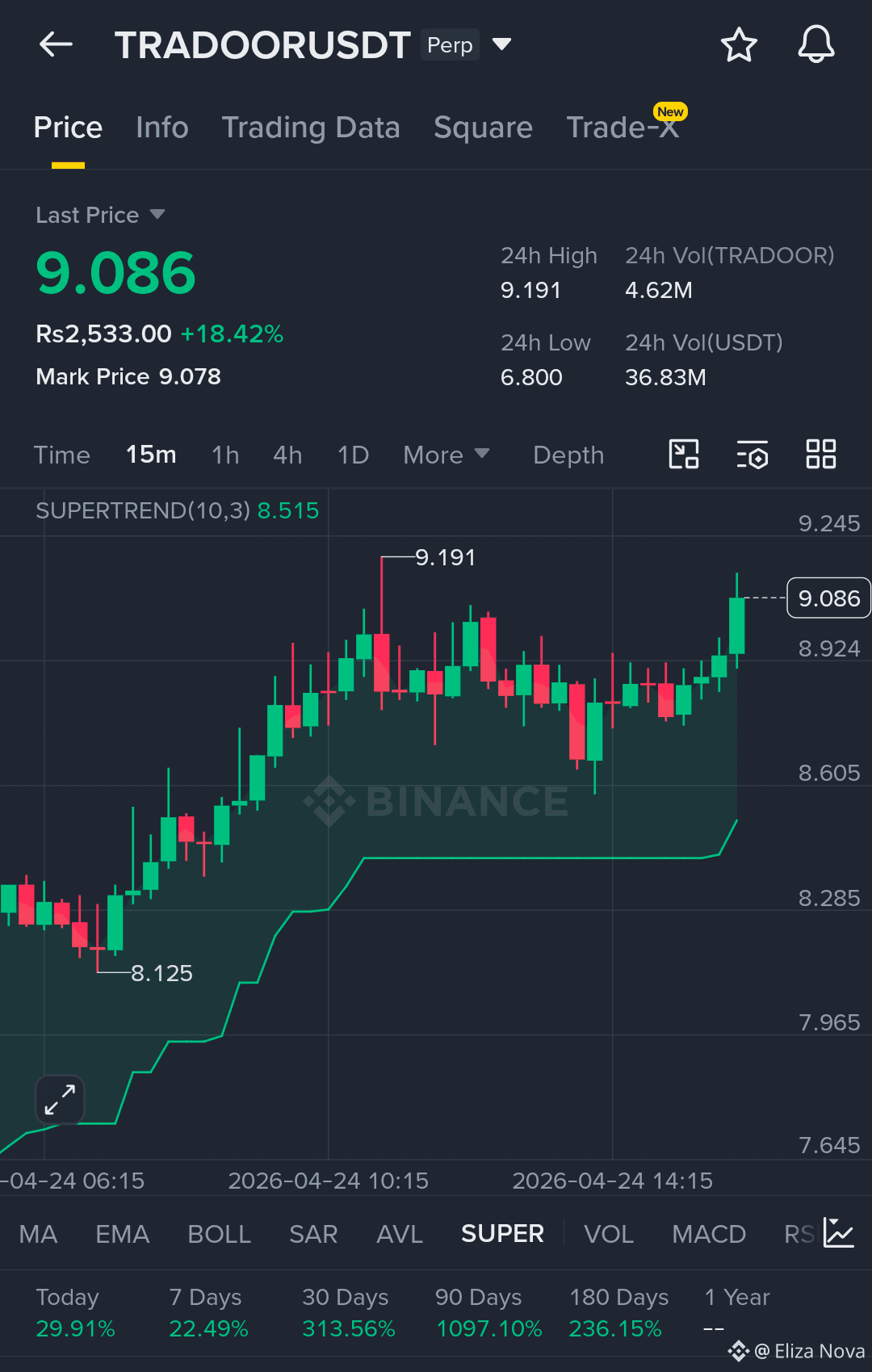Switch to the Price tab
Screen dimensions: 872x1372
pos(69,128)
